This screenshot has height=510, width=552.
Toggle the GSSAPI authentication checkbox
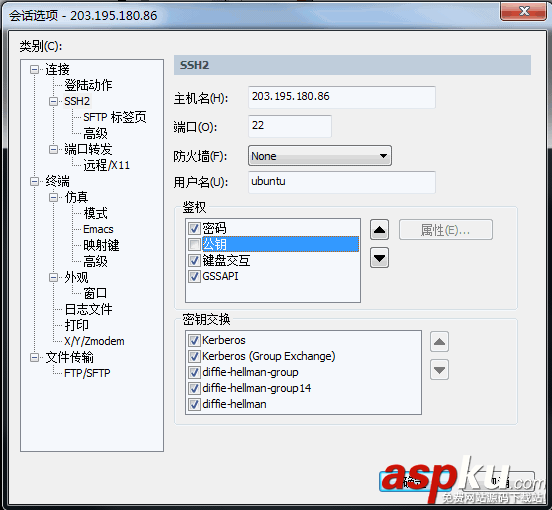tap(194, 276)
